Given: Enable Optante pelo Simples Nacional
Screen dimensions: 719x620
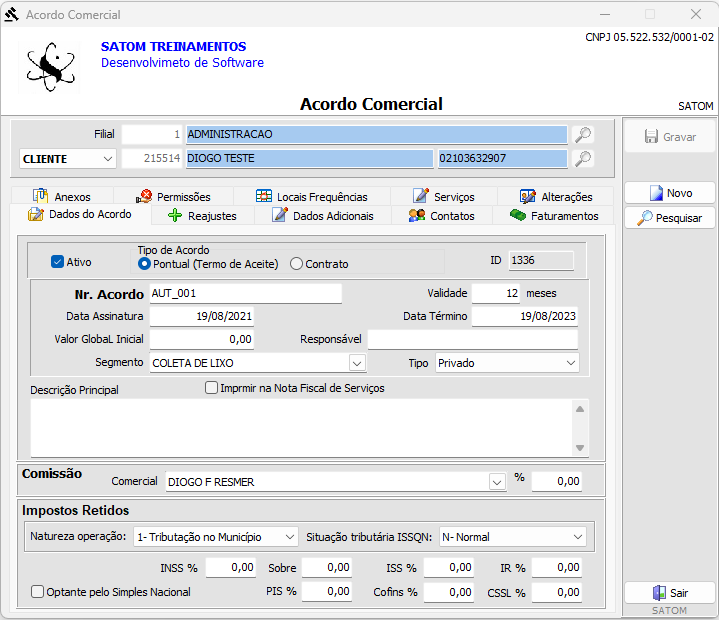Looking at the screenshot, I should pyautogui.click(x=38, y=592).
